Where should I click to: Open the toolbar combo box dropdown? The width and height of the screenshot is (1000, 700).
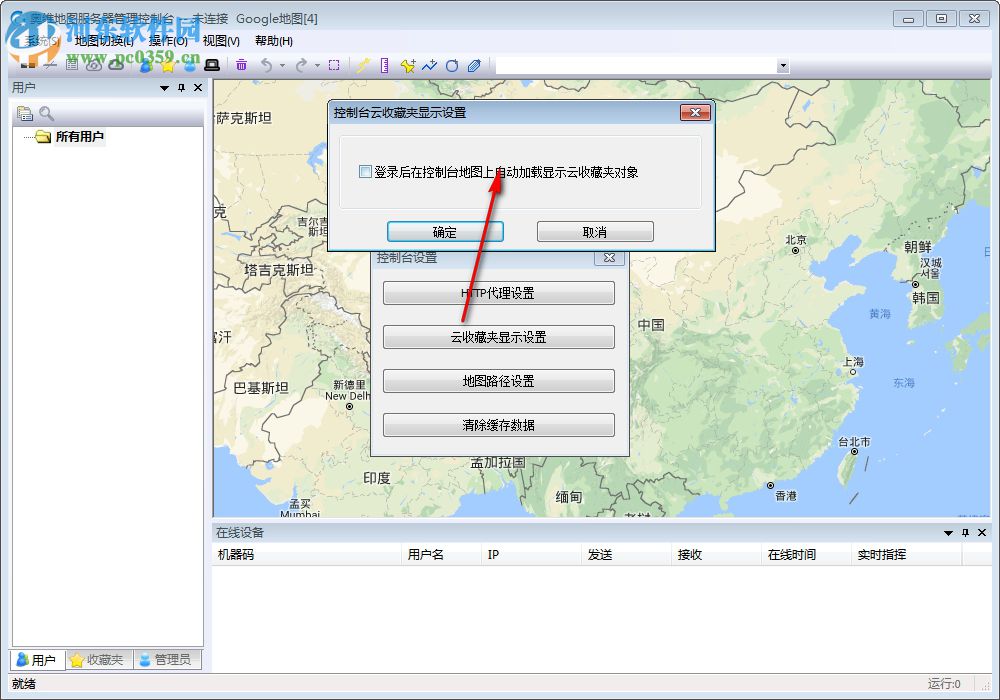click(x=783, y=65)
